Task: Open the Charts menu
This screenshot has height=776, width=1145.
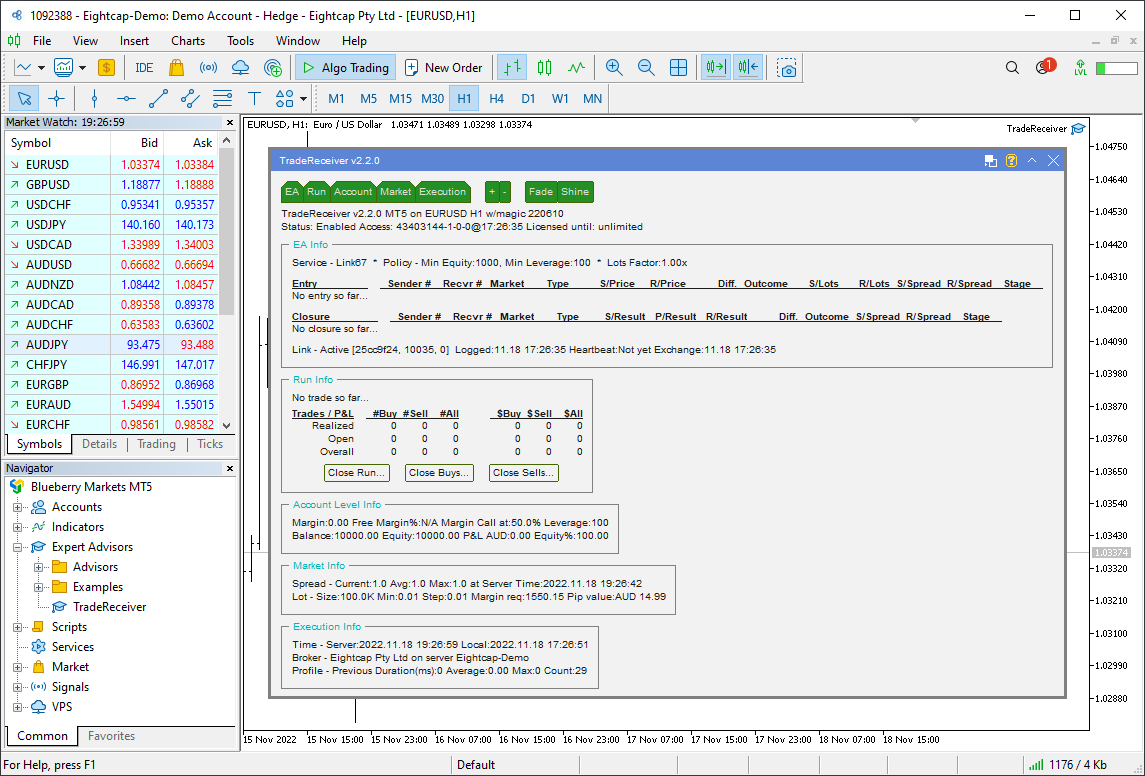Action: click(x=187, y=41)
